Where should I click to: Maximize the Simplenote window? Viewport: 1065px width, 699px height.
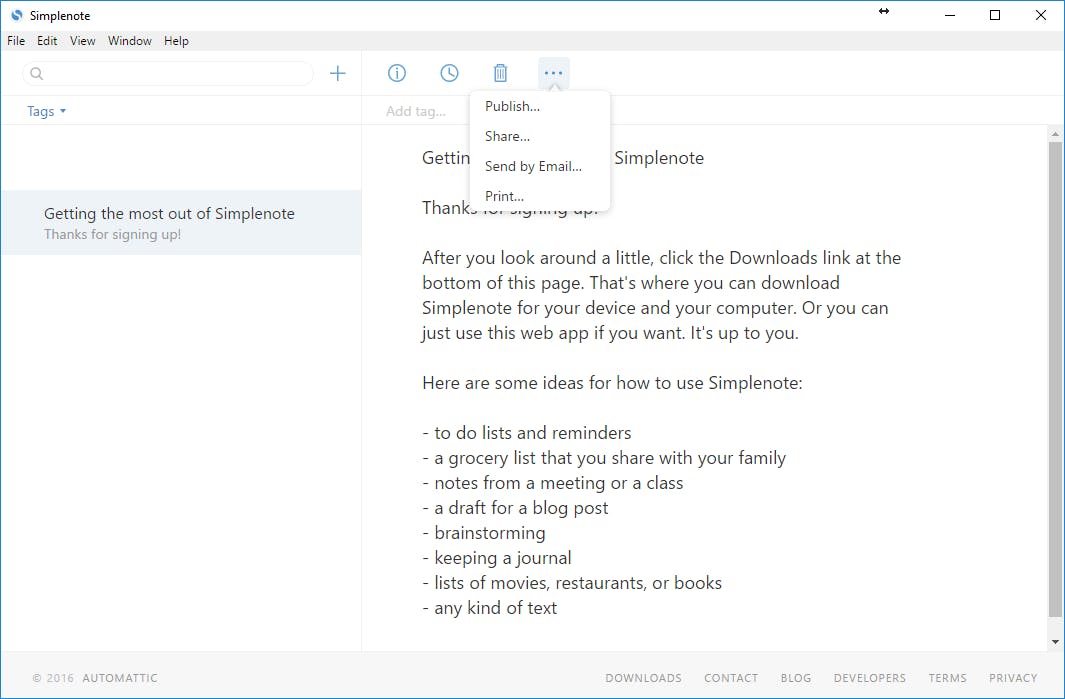click(x=995, y=15)
